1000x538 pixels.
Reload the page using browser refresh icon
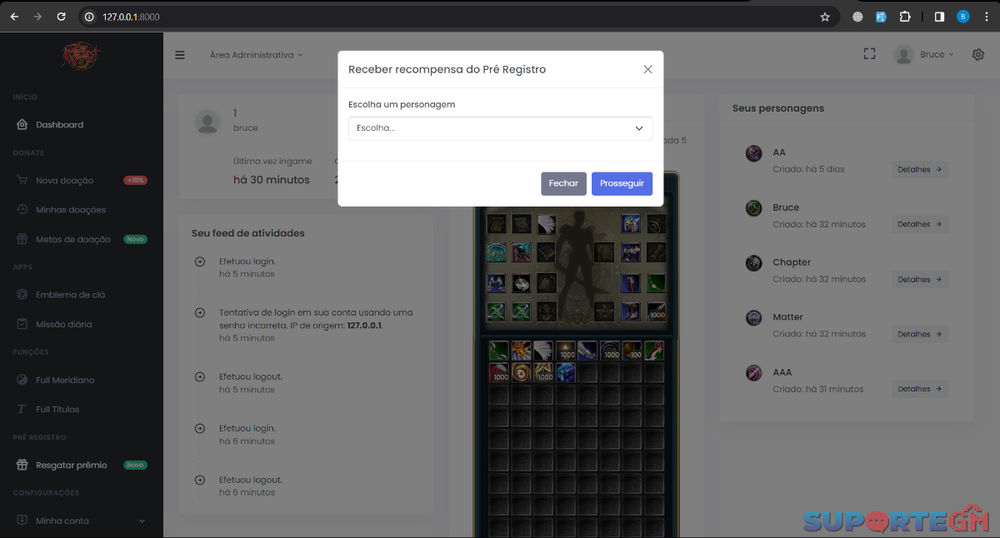[x=61, y=17]
